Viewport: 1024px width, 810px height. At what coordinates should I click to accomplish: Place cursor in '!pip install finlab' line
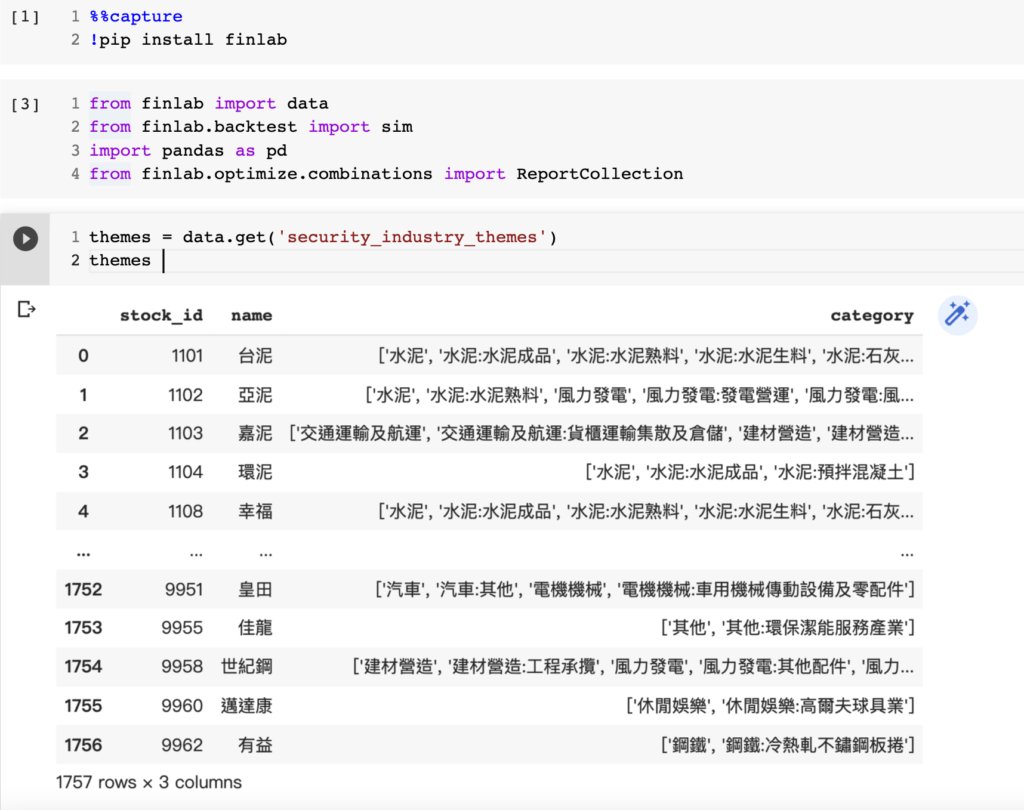(189, 41)
